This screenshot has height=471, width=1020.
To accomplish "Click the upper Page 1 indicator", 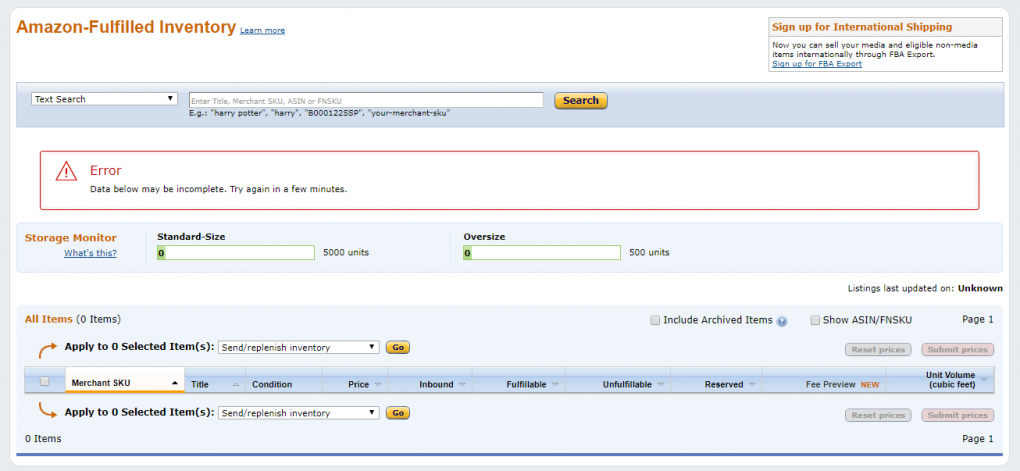I will (978, 319).
